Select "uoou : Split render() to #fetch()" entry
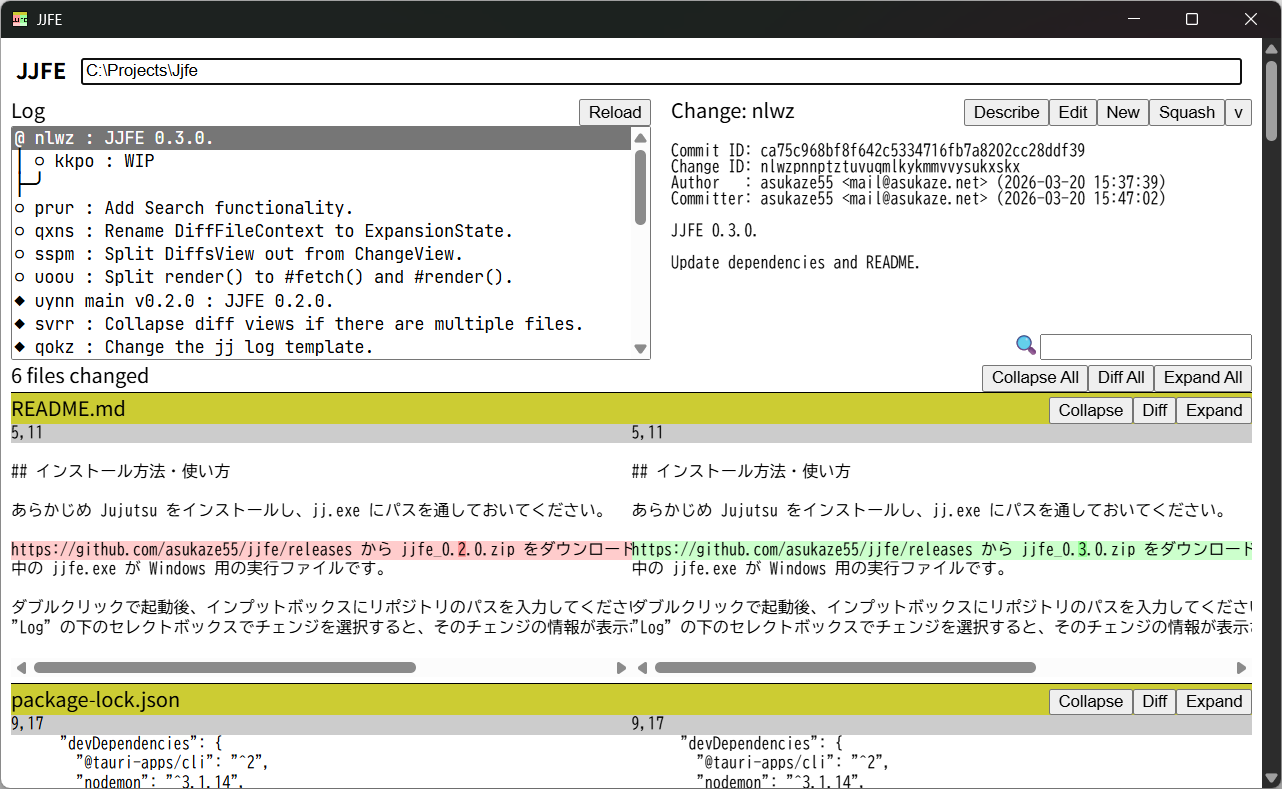Viewport: 1282px width, 789px height. [322, 277]
